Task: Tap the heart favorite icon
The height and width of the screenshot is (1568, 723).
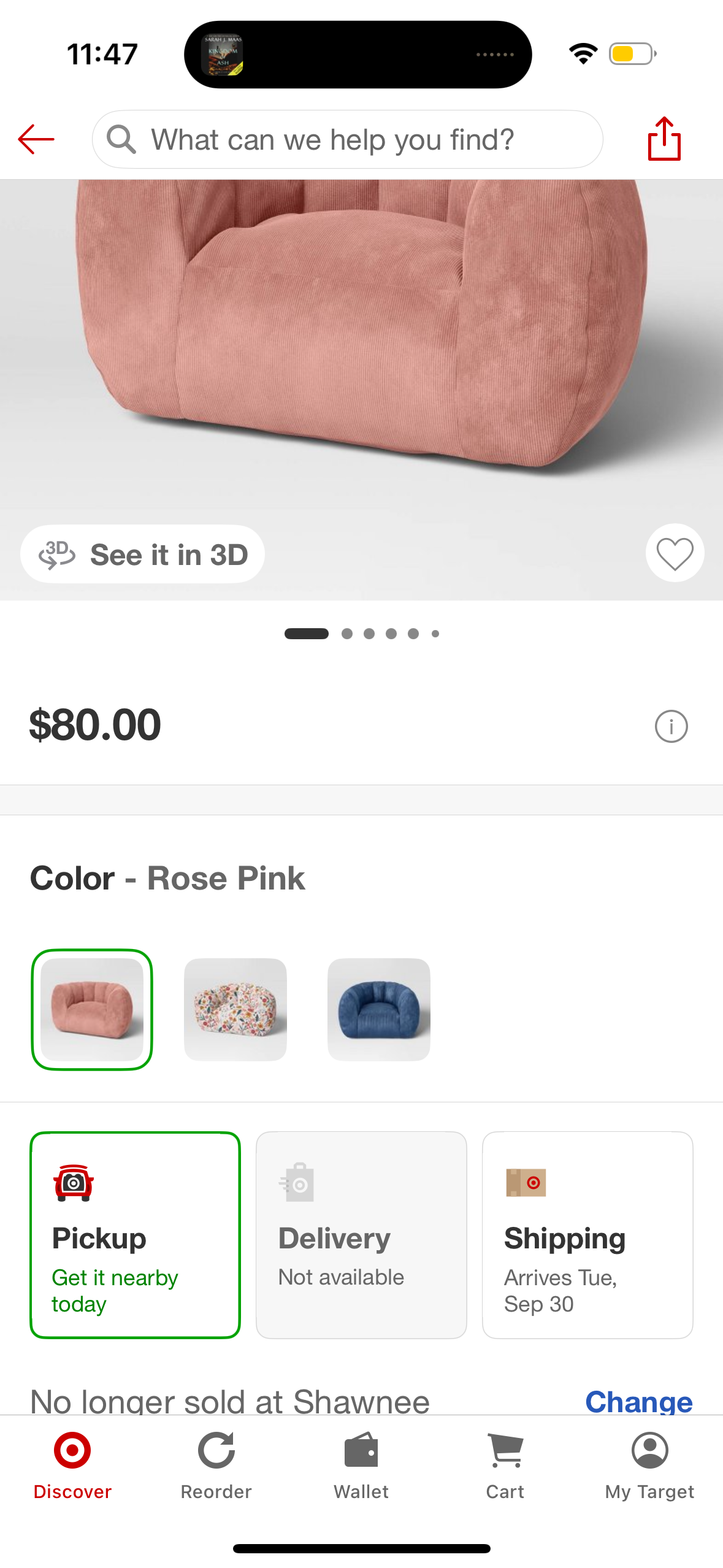Action: (675, 553)
